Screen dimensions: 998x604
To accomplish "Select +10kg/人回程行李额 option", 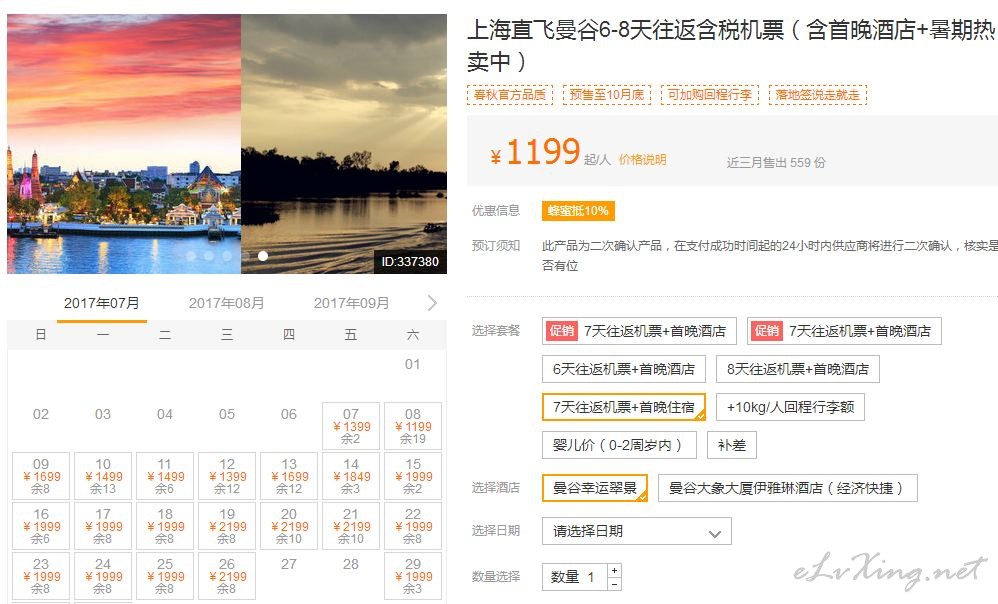I will point(791,407).
